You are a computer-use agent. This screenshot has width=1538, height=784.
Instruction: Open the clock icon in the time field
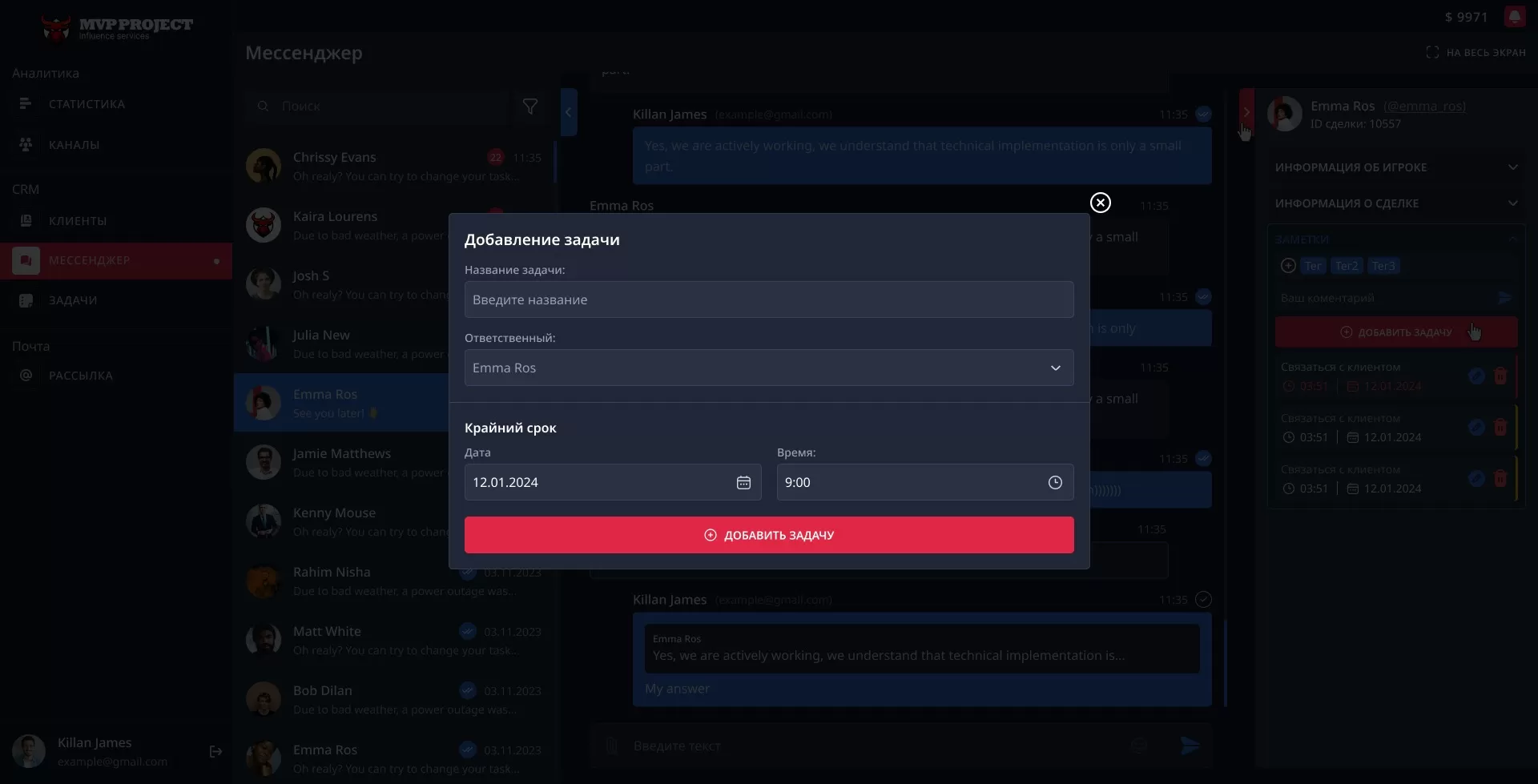[x=1055, y=482]
